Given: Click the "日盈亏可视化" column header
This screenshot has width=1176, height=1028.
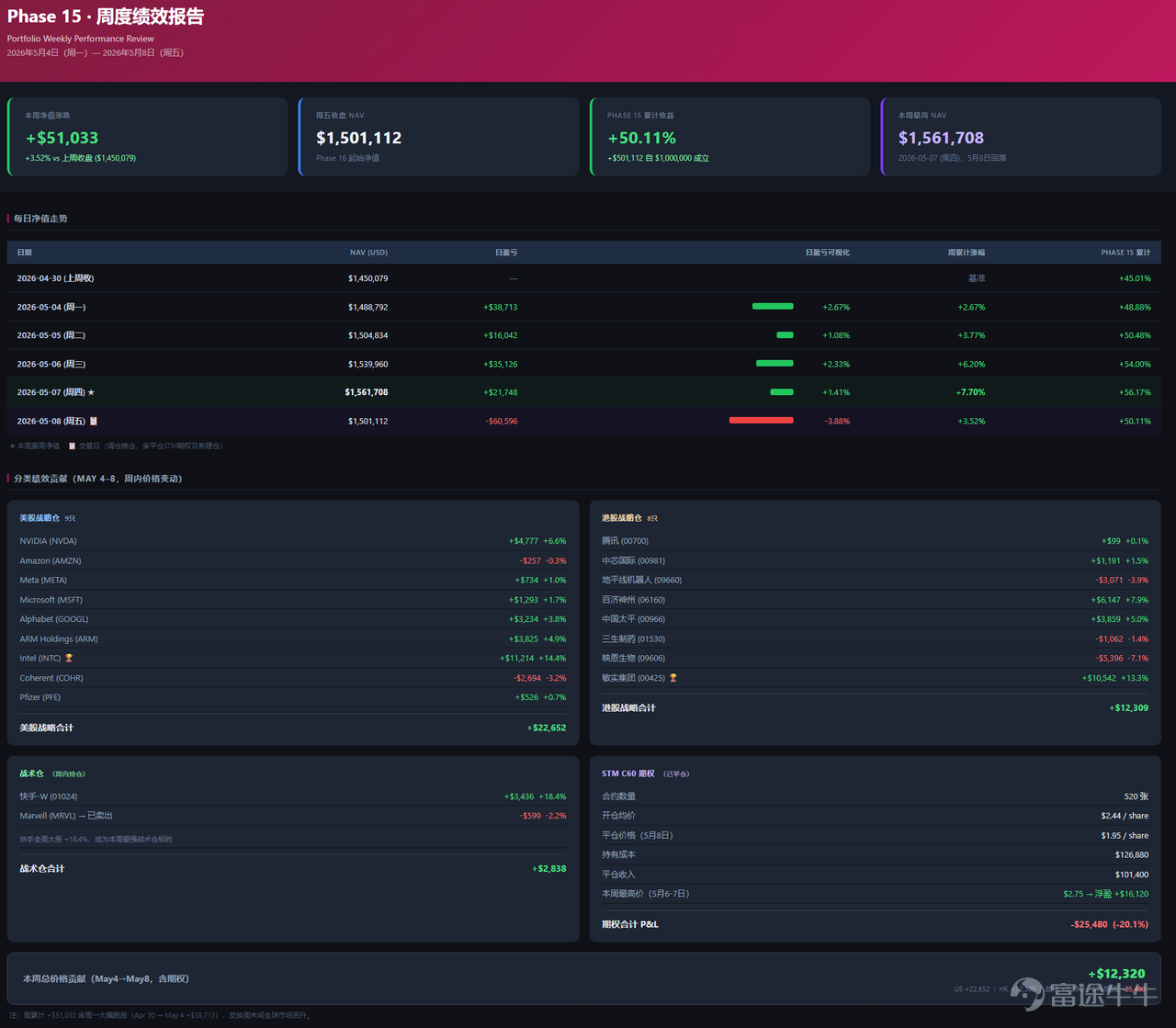Looking at the screenshot, I should tap(828, 253).
